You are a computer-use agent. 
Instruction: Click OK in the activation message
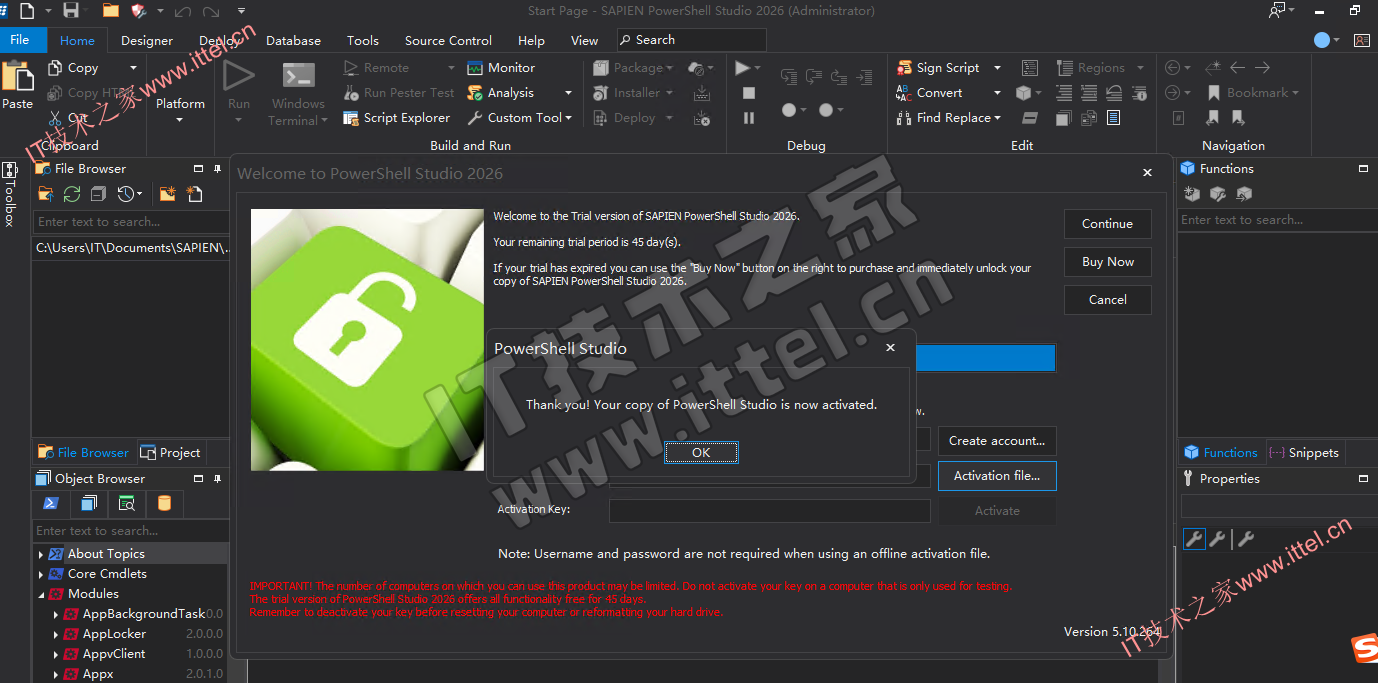tap(701, 453)
